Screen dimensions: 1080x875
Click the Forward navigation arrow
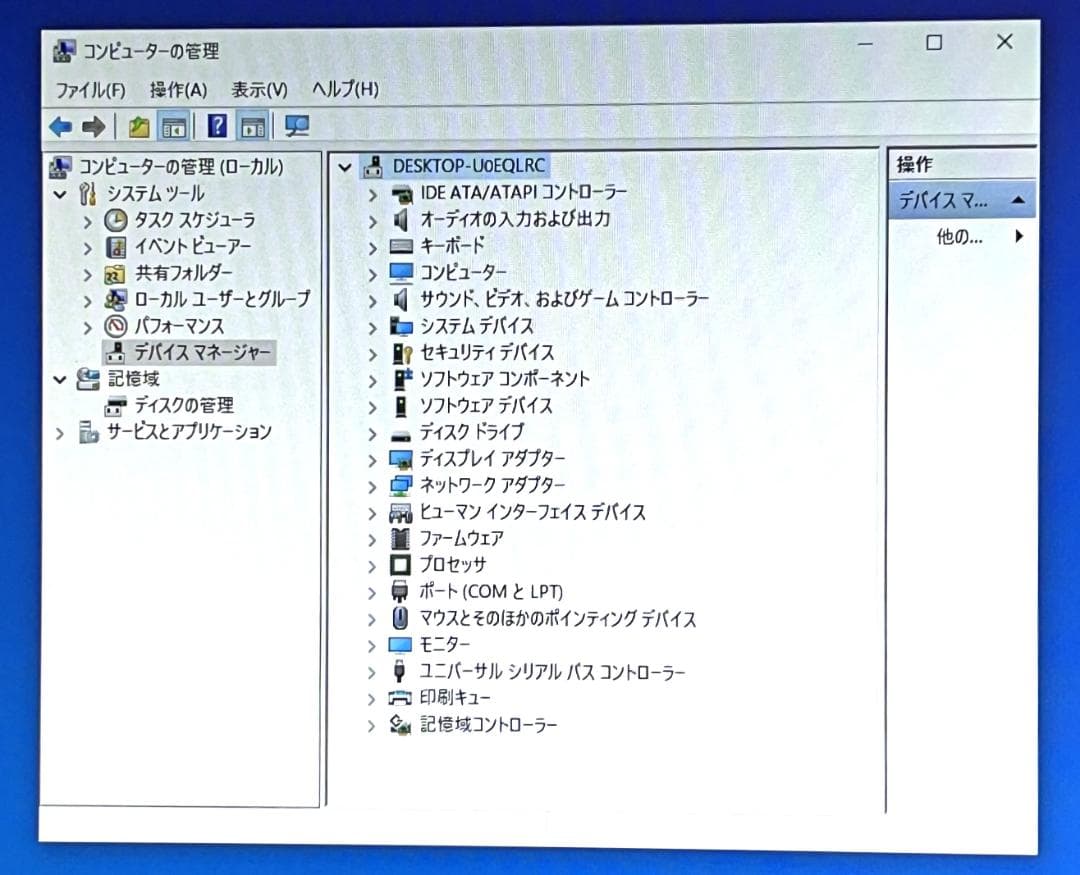click(92, 126)
